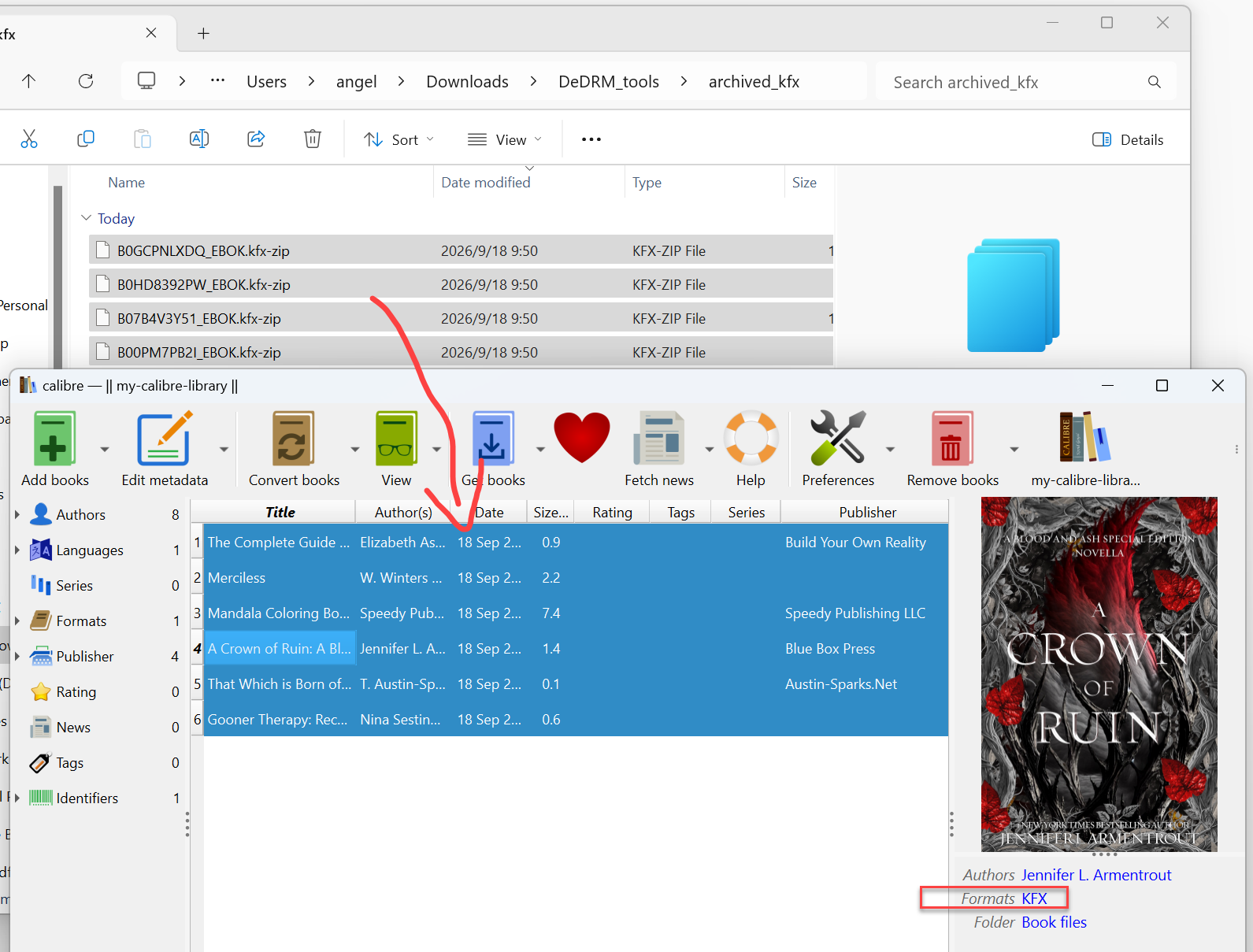Select News category in tag browser
Viewport: 1253px width, 952px height.
pyautogui.click(x=73, y=727)
